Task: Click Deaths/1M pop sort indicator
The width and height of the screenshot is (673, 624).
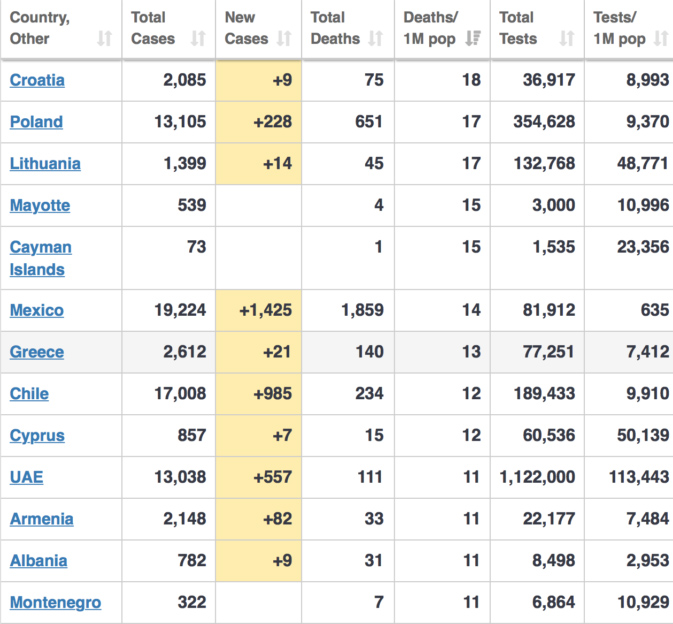Action: click(x=472, y=39)
